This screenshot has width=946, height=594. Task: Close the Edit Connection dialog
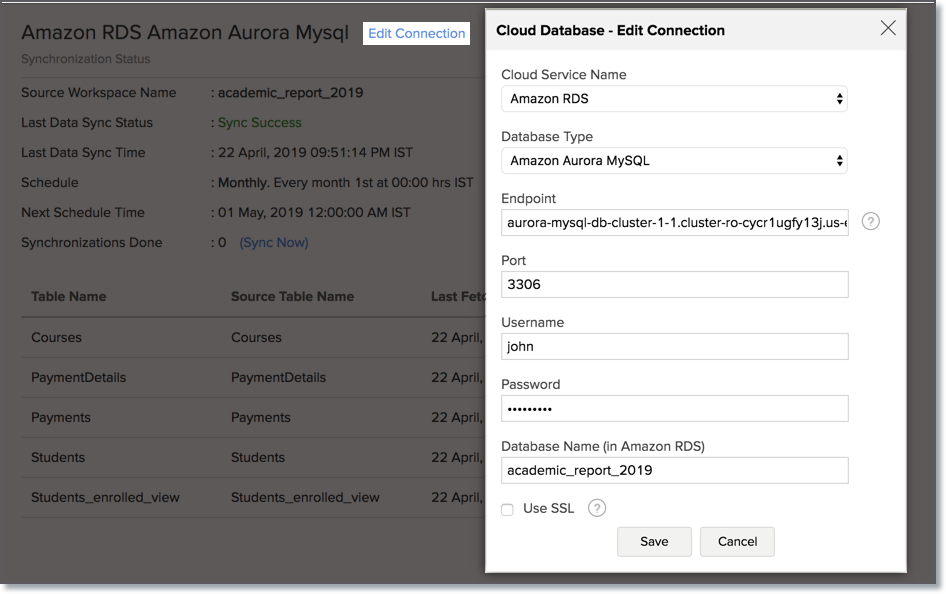(x=887, y=28)
